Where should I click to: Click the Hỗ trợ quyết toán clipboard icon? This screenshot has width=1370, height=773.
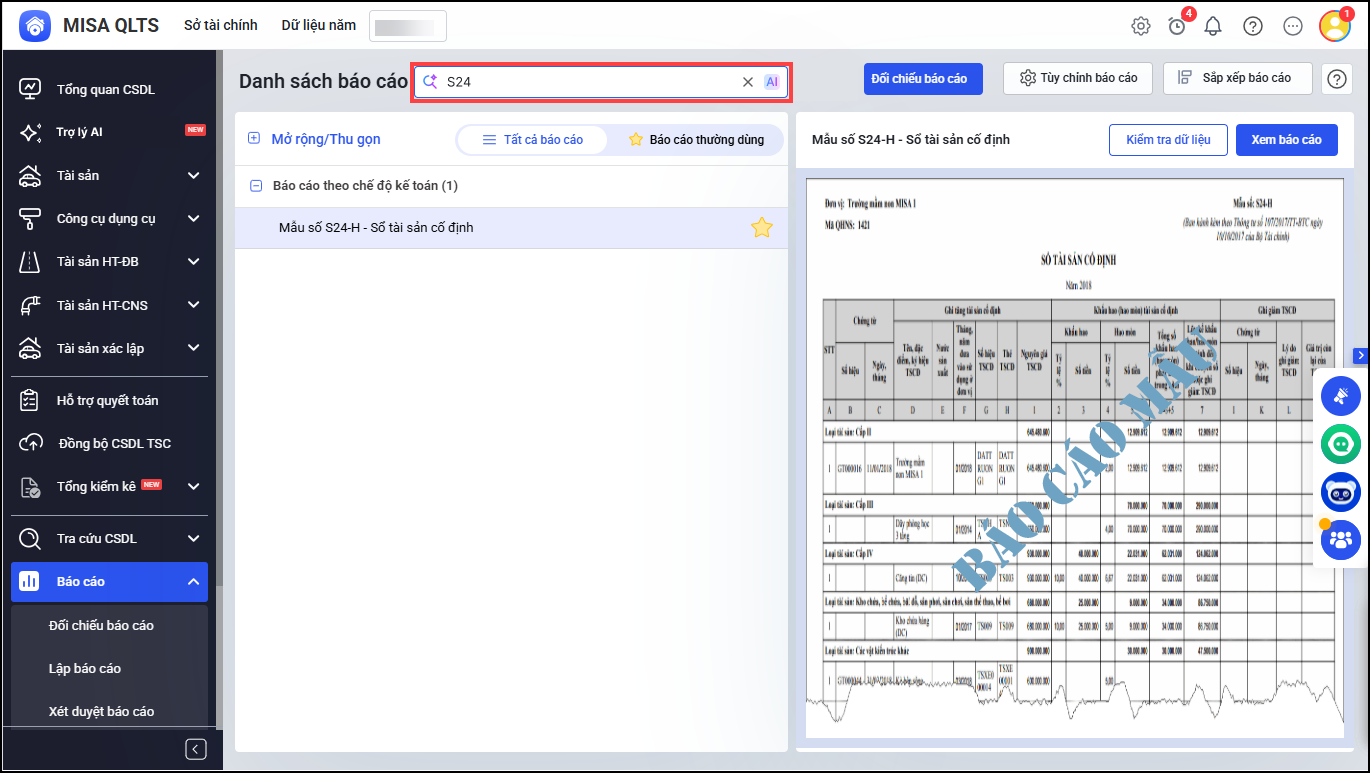tap(30, 400)
